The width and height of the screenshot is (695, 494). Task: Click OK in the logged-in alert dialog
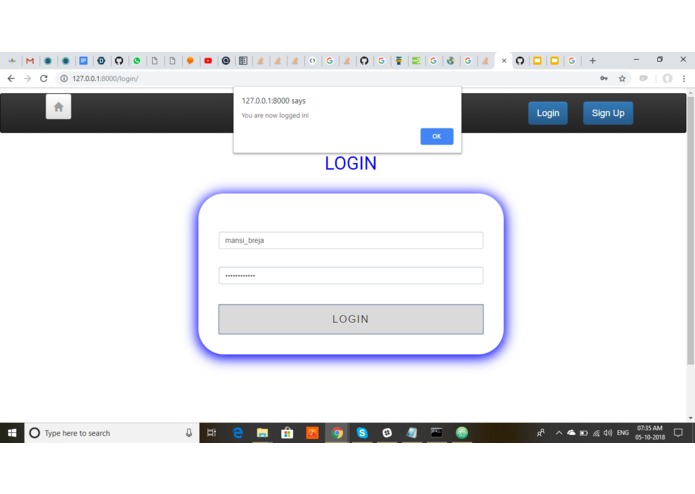tap(437, 136)
